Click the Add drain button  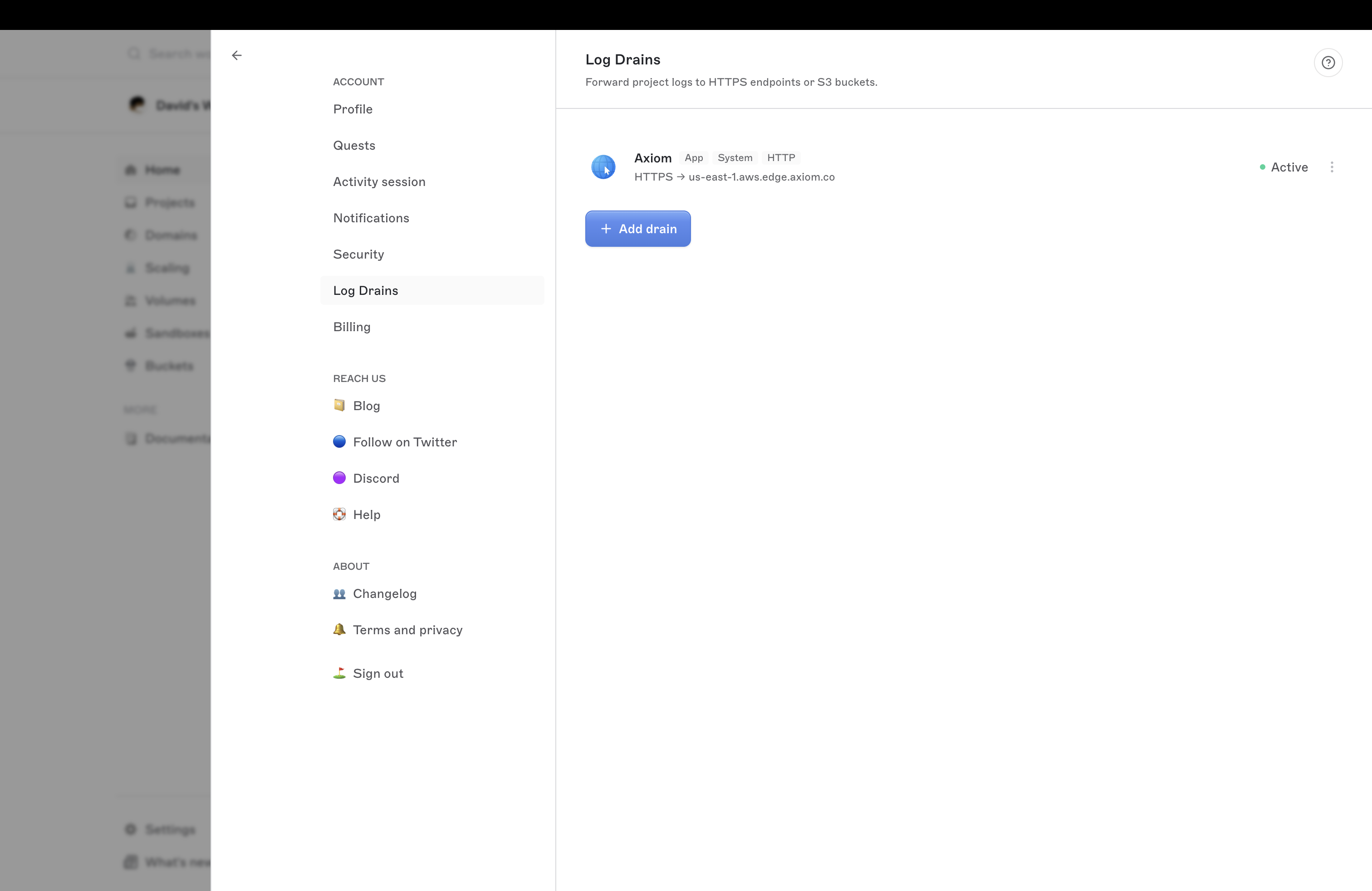pos(637,229)
